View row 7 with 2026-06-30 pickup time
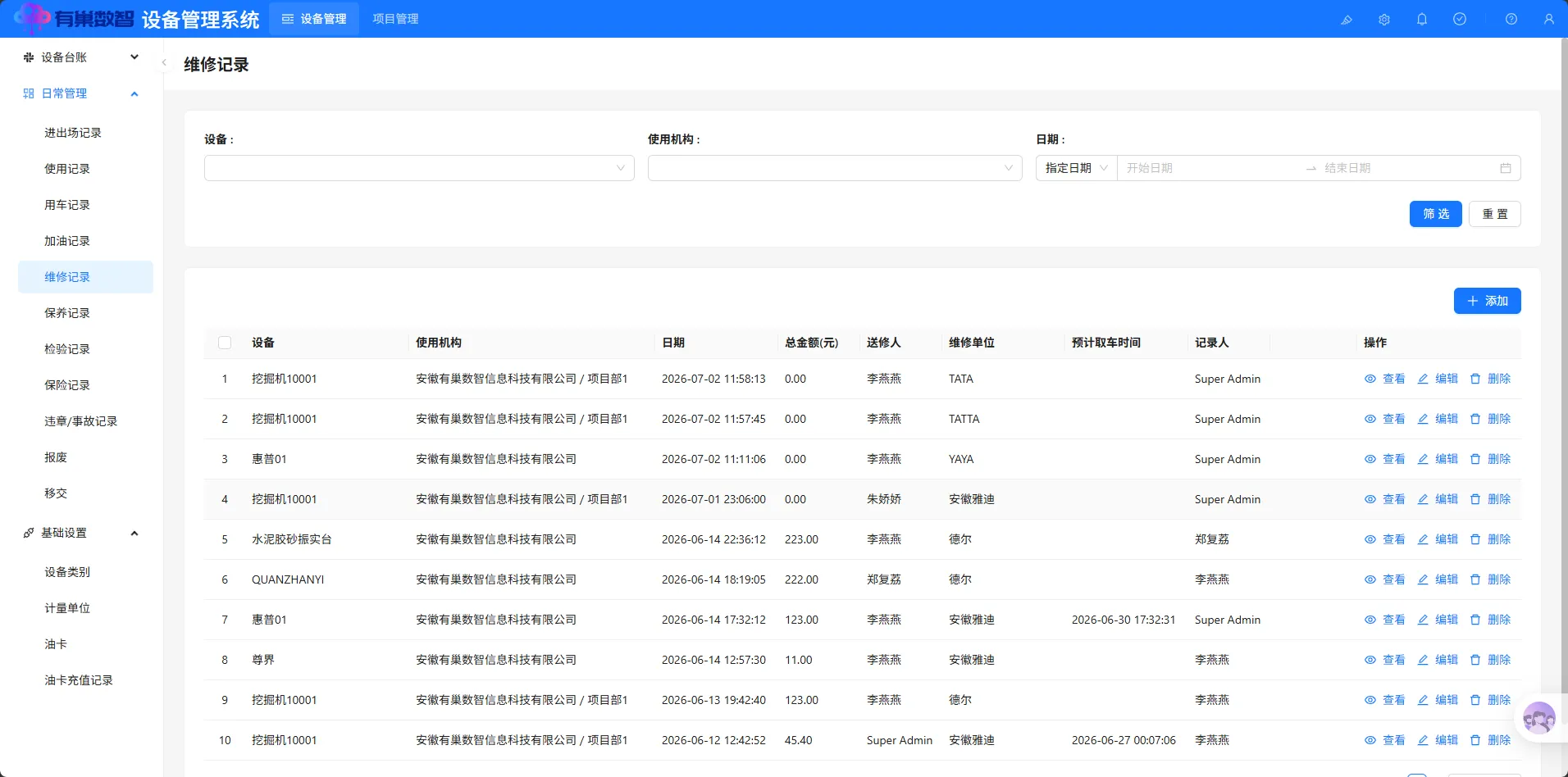This screenshot has height=777, width=1568. tap(1385, 620)
